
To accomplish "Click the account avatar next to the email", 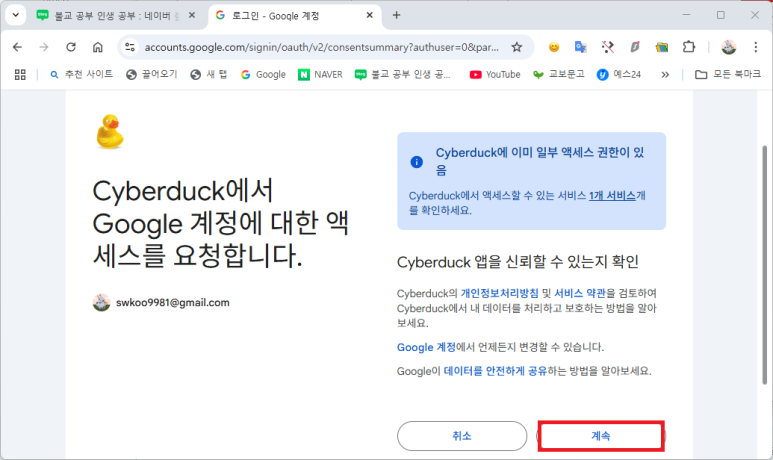I will [x=102, y=302].
